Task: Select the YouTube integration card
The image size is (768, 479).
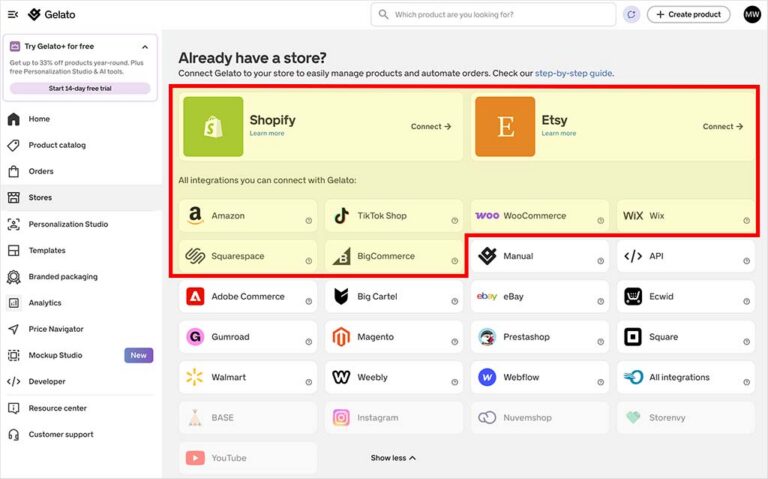Action: point(248,458)
